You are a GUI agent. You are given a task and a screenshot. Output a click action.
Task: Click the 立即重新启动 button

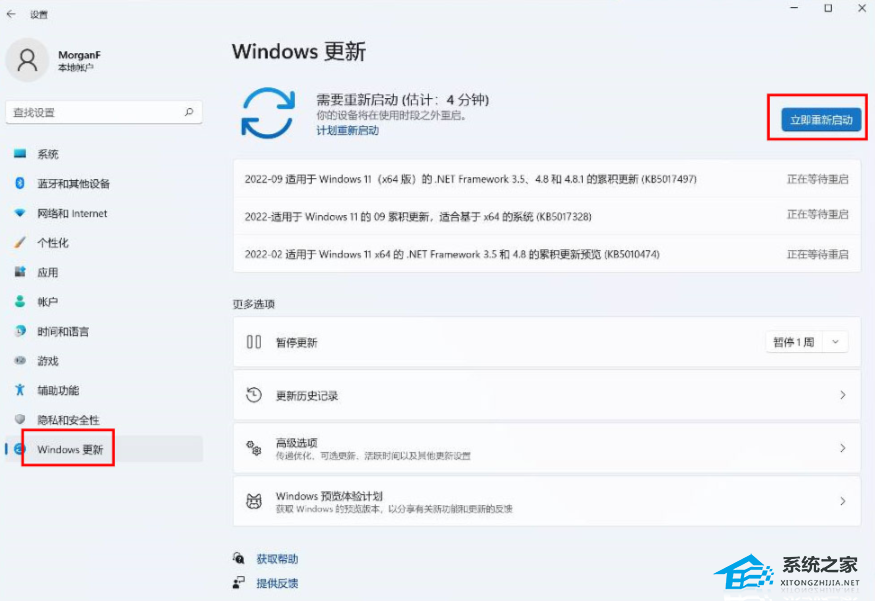click(x=821, y=119)
